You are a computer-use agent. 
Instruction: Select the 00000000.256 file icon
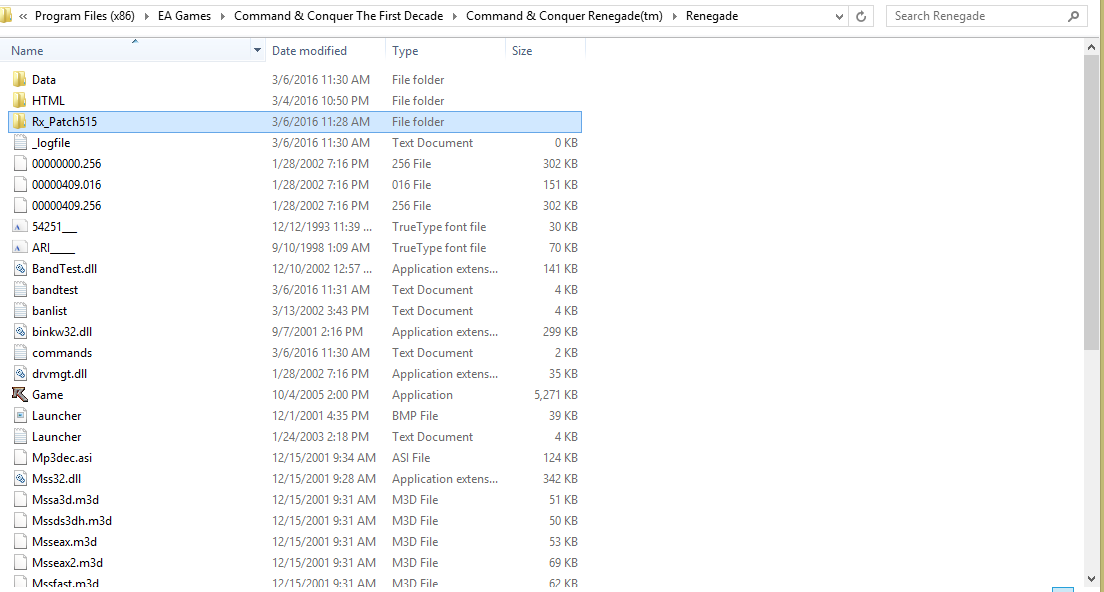coord(20,164)
